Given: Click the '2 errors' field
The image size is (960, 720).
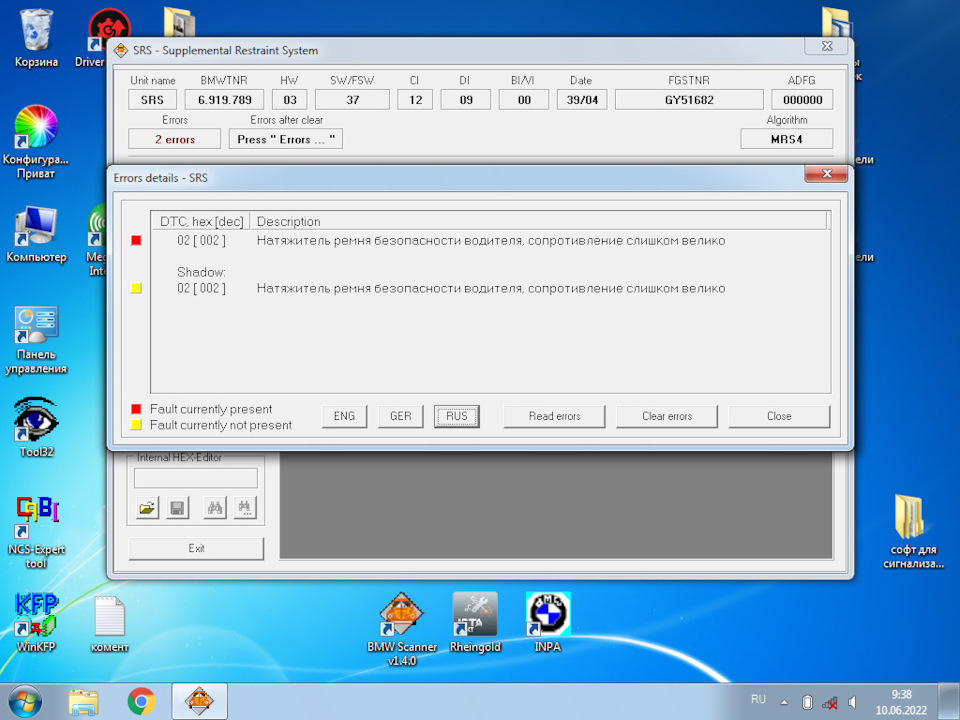Looking at the screenshot, I should coord(174,139).
